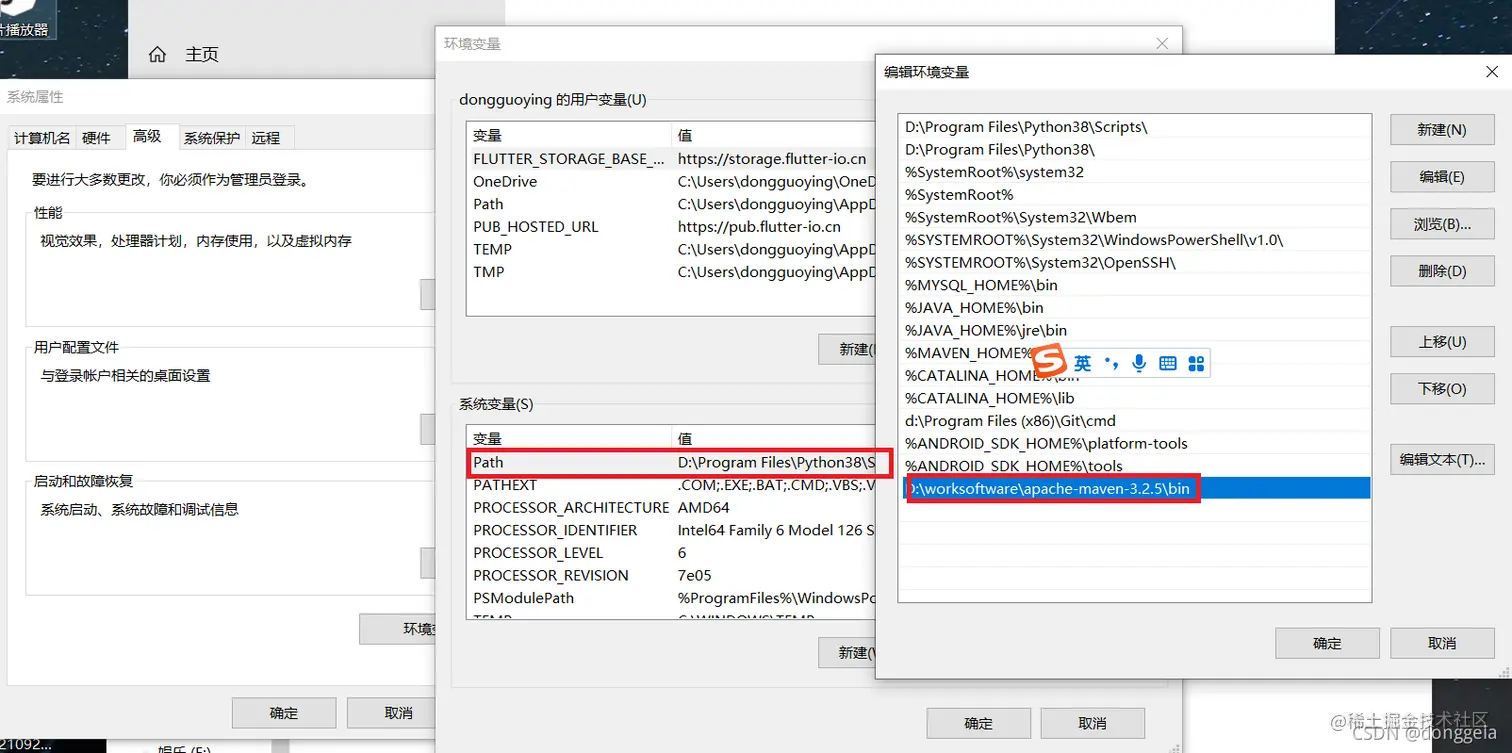The height and width of the screenshot is (753, 1512).
Task: Click the Sogou microphone voice input icon
Action: tap(1139, 363)
